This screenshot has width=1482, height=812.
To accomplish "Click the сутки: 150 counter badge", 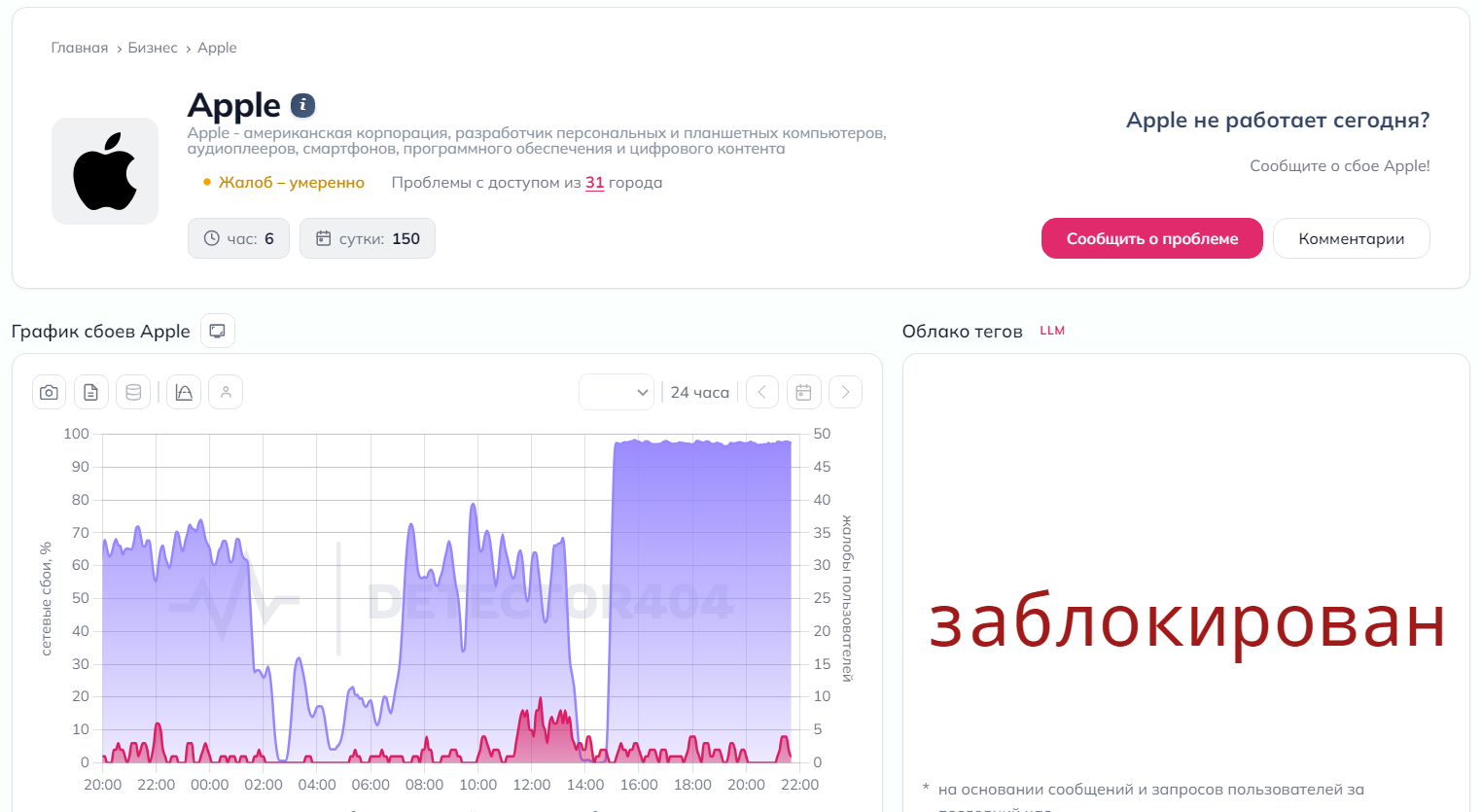I will (x=368, y=238).
